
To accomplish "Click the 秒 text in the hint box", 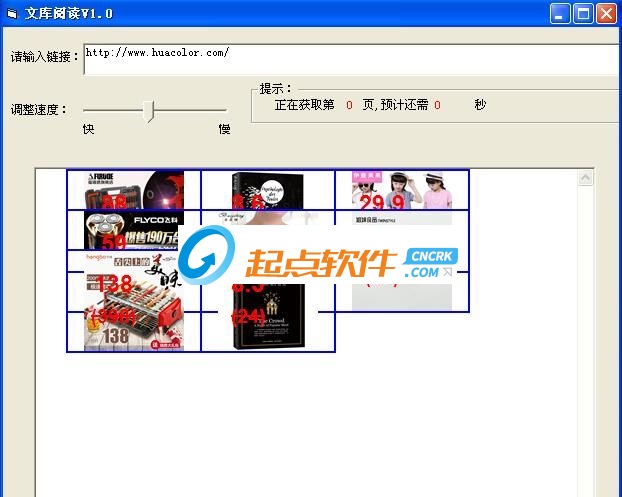I will [480, 105].
